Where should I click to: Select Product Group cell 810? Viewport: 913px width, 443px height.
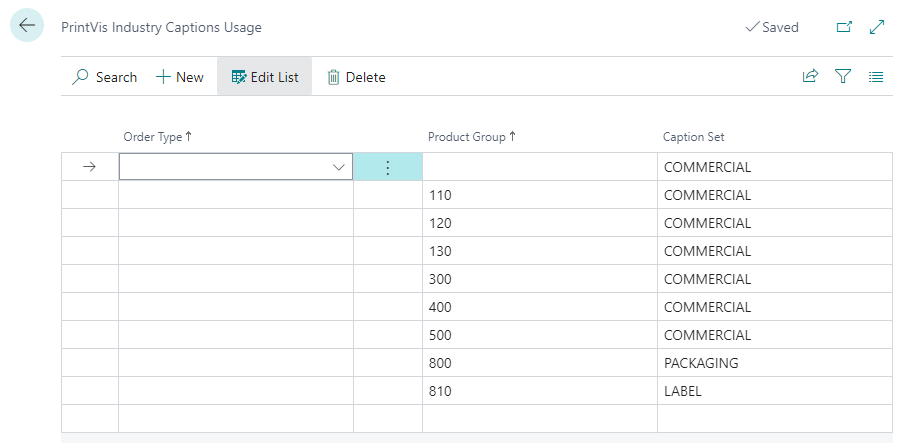coord(540,391)
